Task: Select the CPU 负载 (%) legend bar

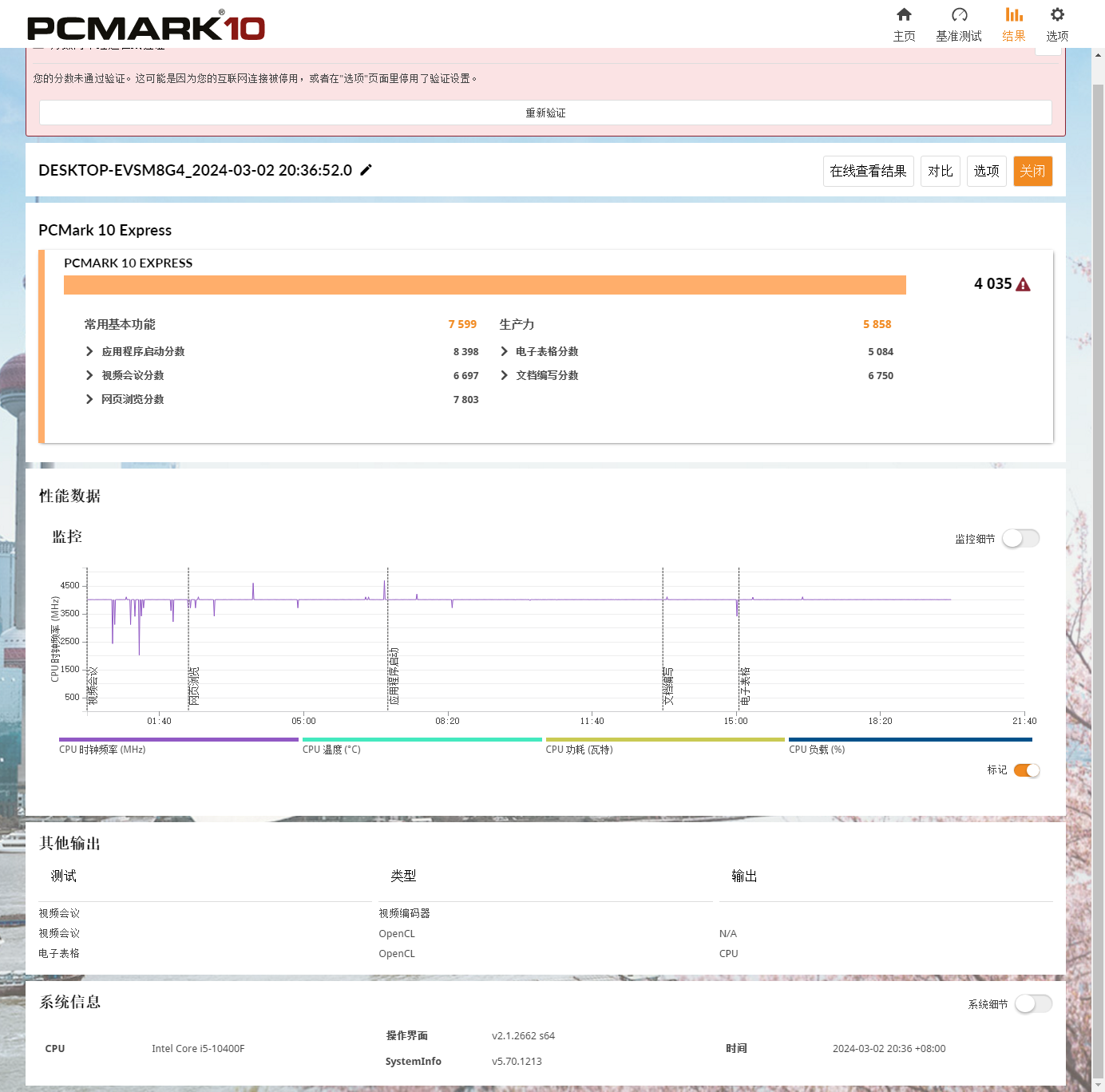Action: click(x=910, y=739)
